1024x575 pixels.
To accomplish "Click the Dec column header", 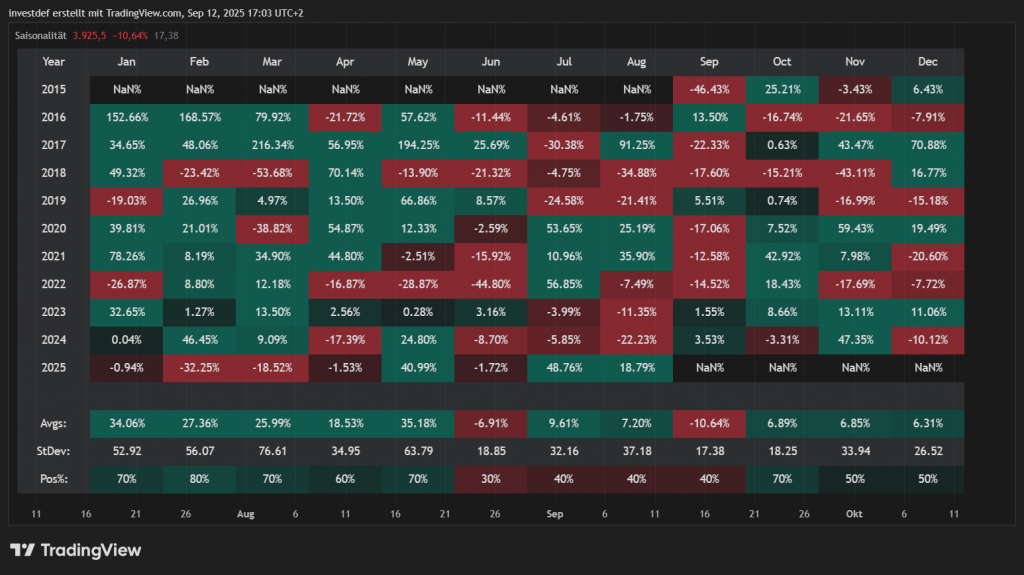I will 927,62.
